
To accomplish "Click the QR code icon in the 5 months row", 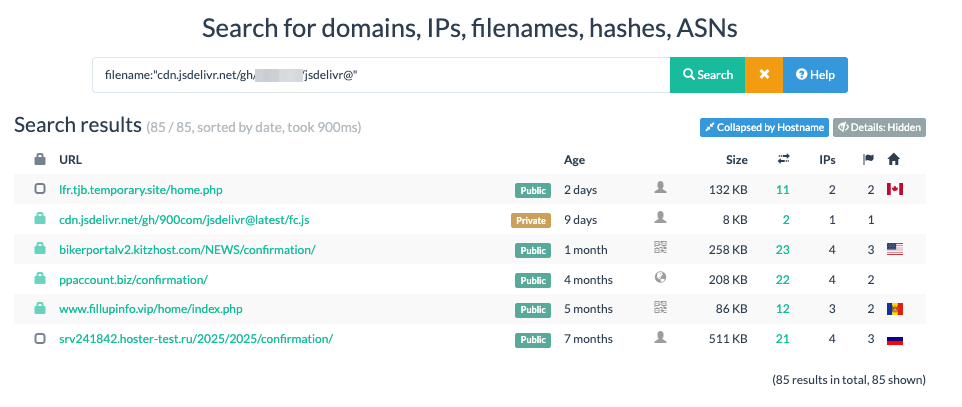I will (660, 307).
